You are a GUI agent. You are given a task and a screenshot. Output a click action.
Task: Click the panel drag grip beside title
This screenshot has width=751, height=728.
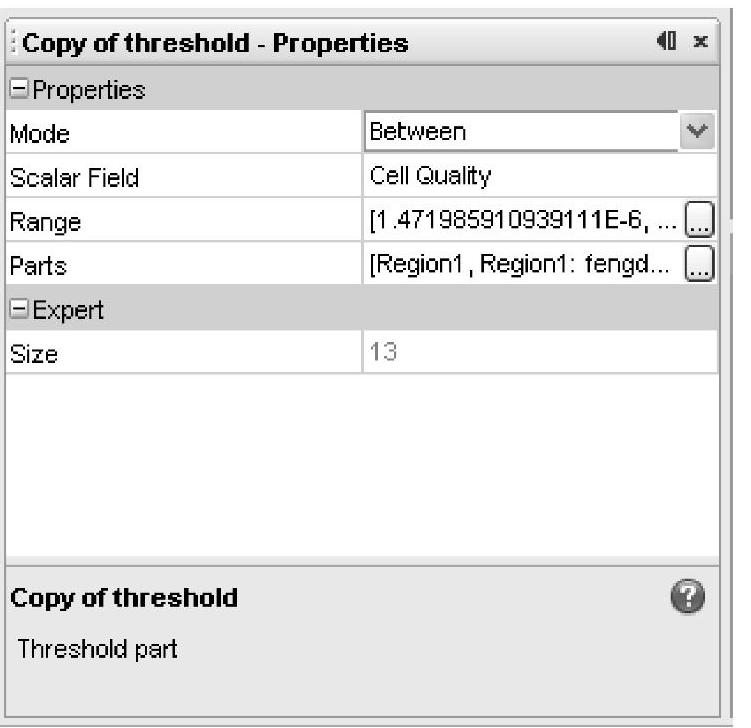[x=13, y=42]
